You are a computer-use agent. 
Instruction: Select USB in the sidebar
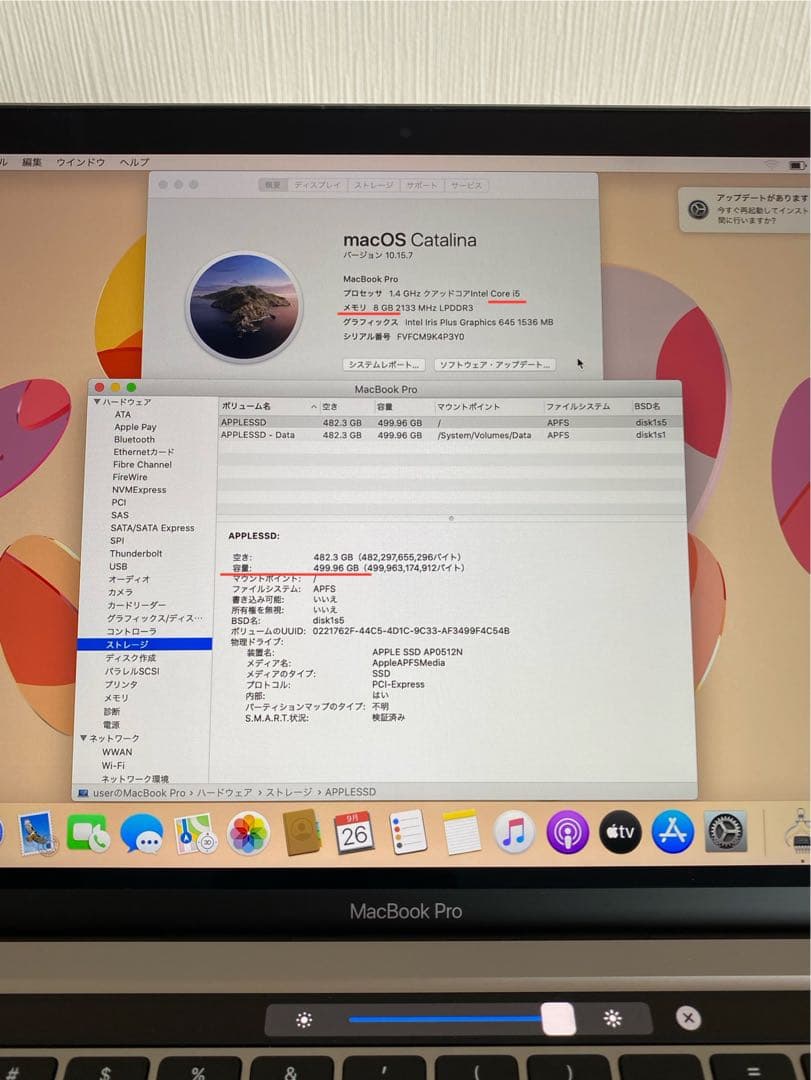(x=118, y=566)
